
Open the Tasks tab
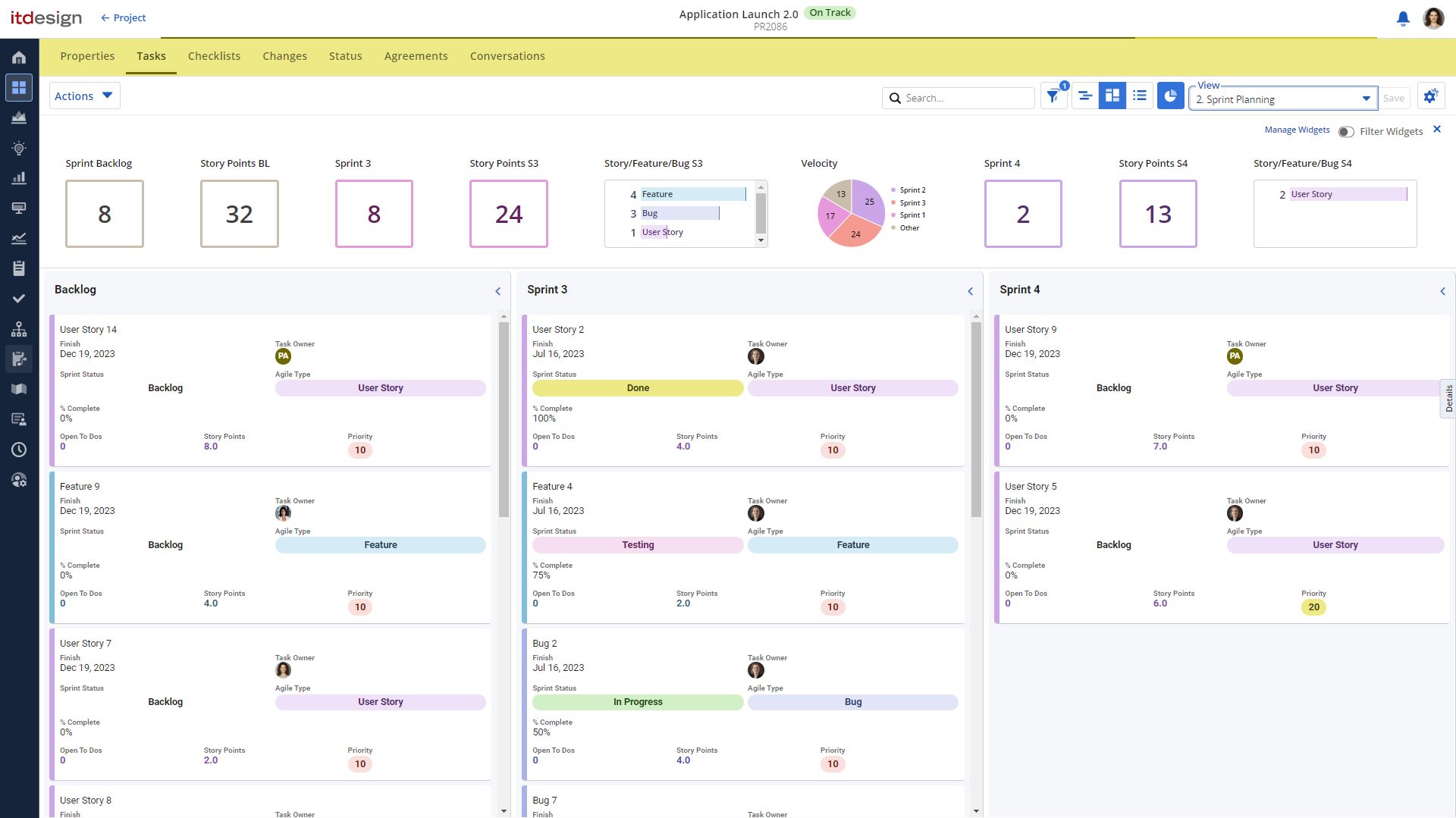tap(151, 56)
